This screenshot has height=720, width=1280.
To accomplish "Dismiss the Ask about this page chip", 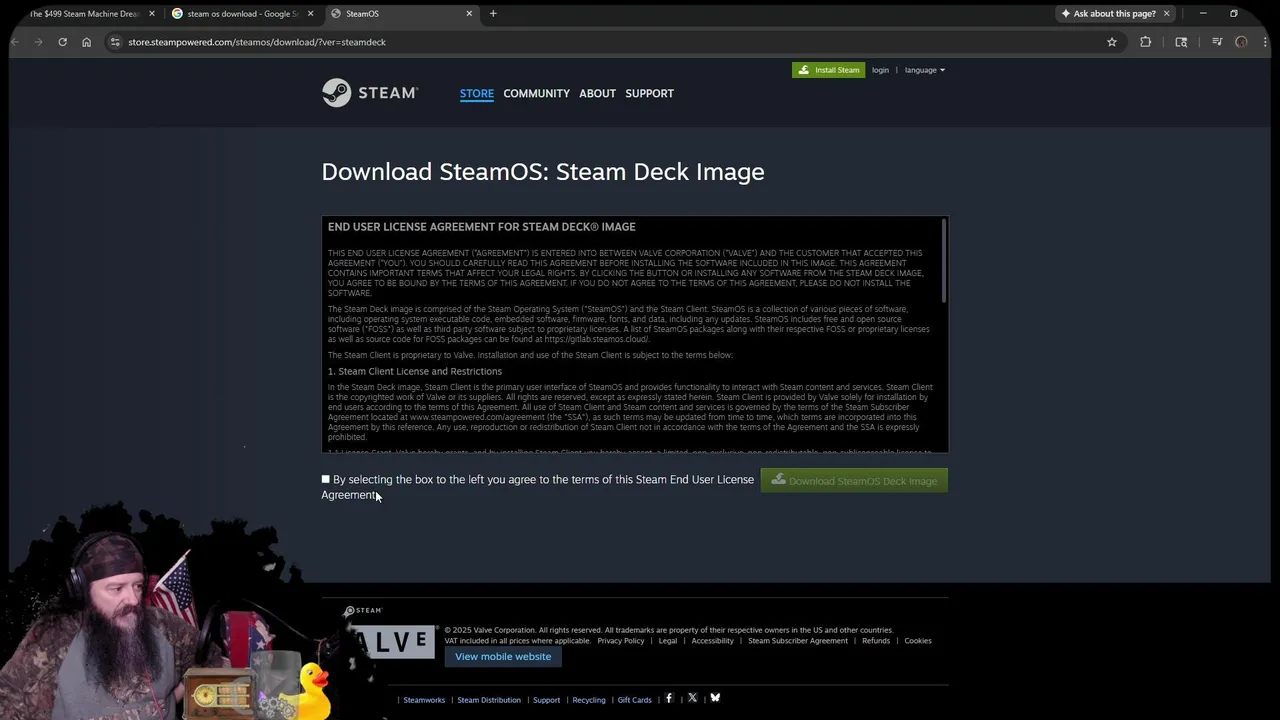I will click(1166, 14).
